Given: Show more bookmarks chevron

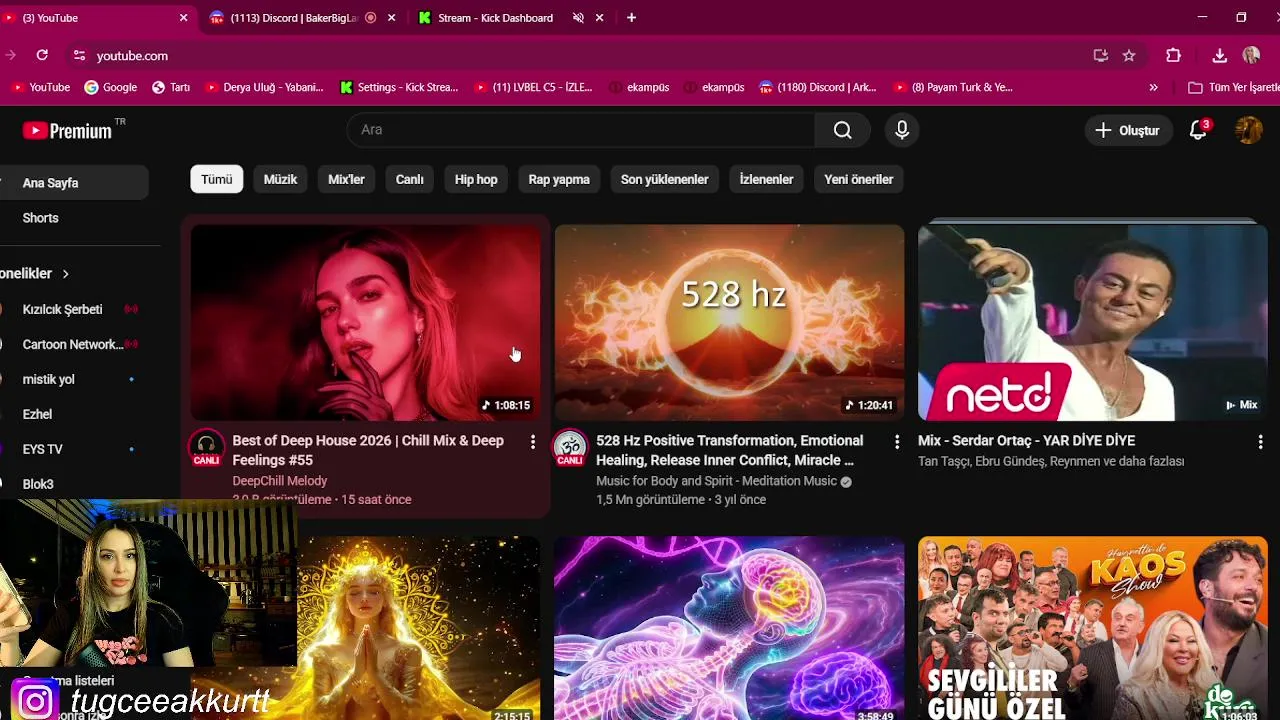Looking at the screenshot, I should [x=1153, y=87].
